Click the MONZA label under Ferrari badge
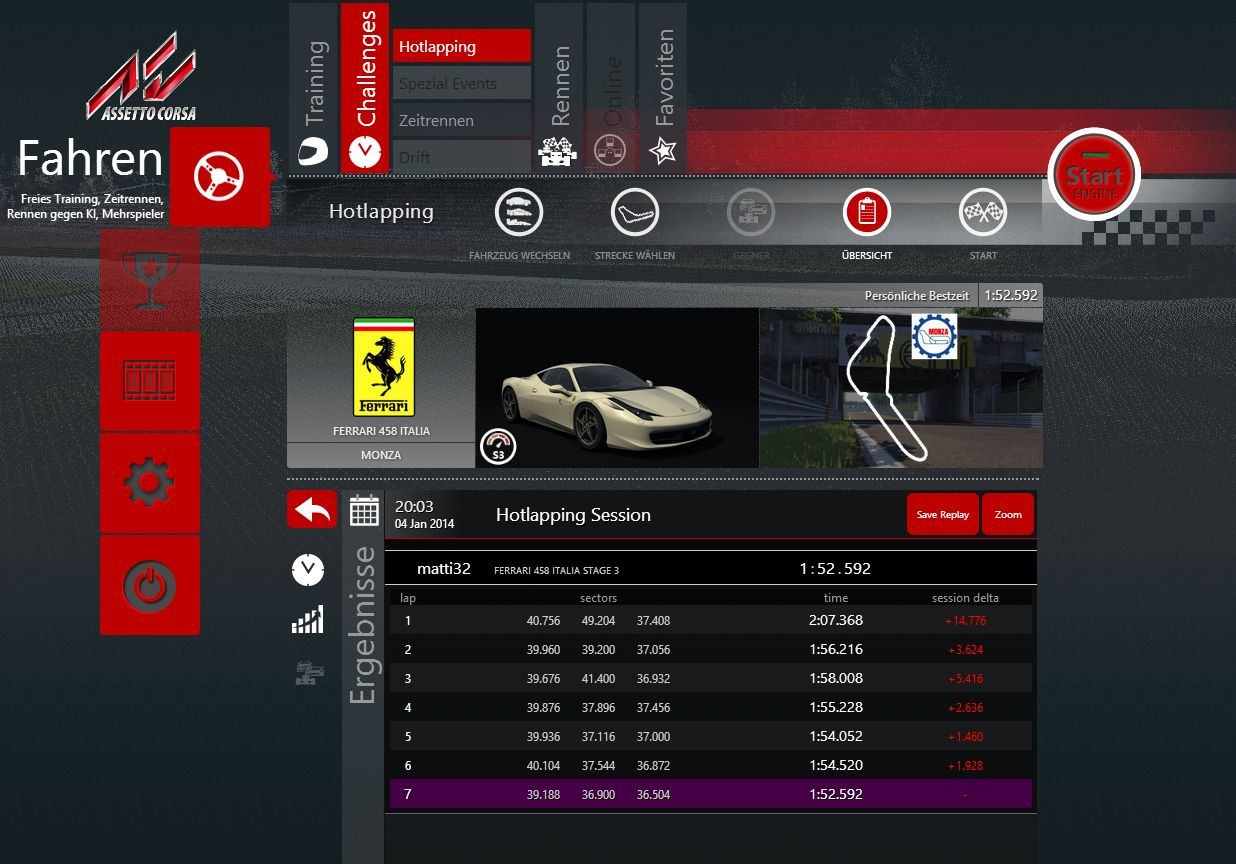1236x864 pixels. [381, 455]
